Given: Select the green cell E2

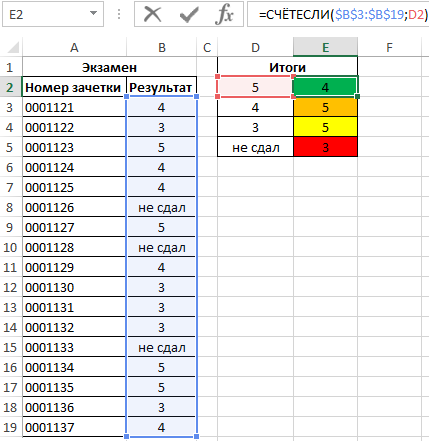Looking at the screenshot, I should click(x=325, y=87).
